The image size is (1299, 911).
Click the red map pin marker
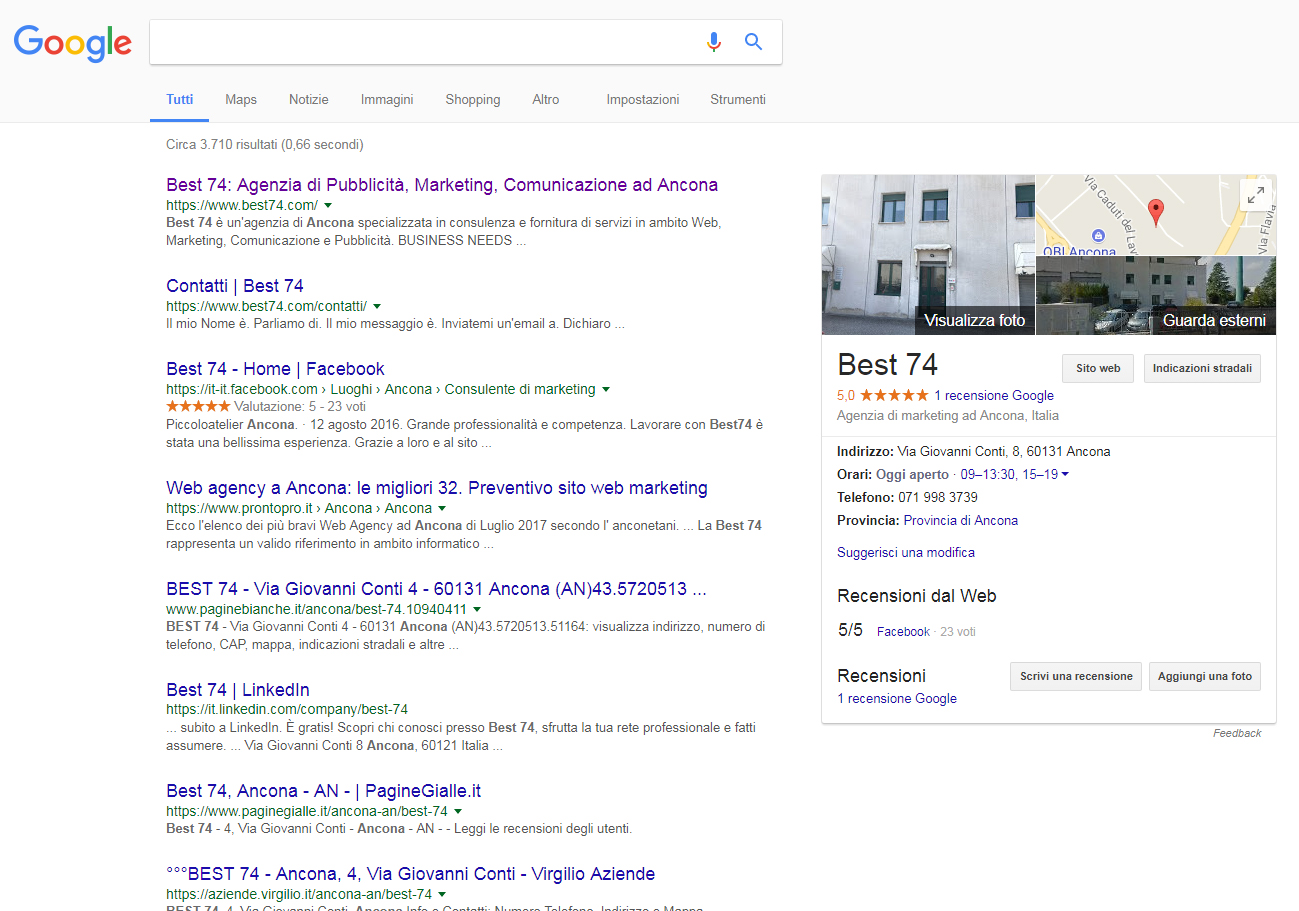point(1155,212)
